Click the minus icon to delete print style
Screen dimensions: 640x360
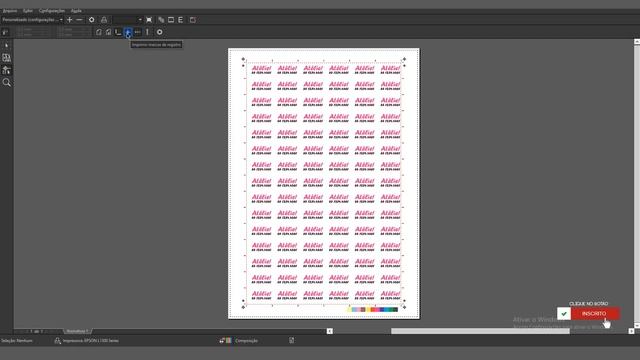coord(79,20)
